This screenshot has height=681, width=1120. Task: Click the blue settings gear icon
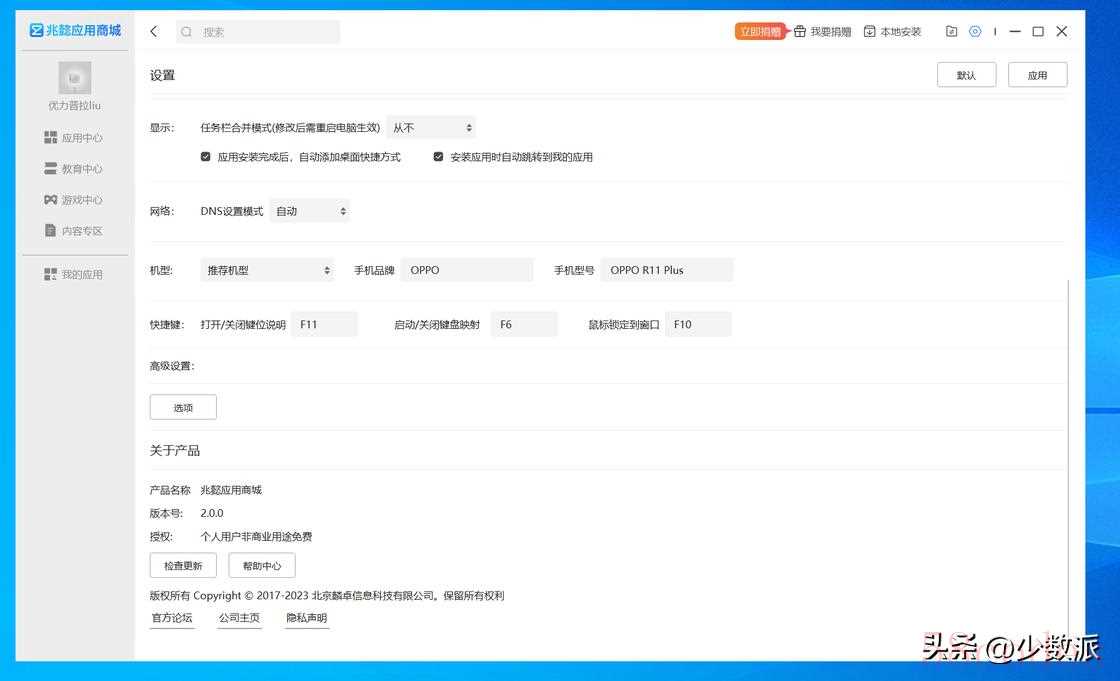[x=975, y=32]
